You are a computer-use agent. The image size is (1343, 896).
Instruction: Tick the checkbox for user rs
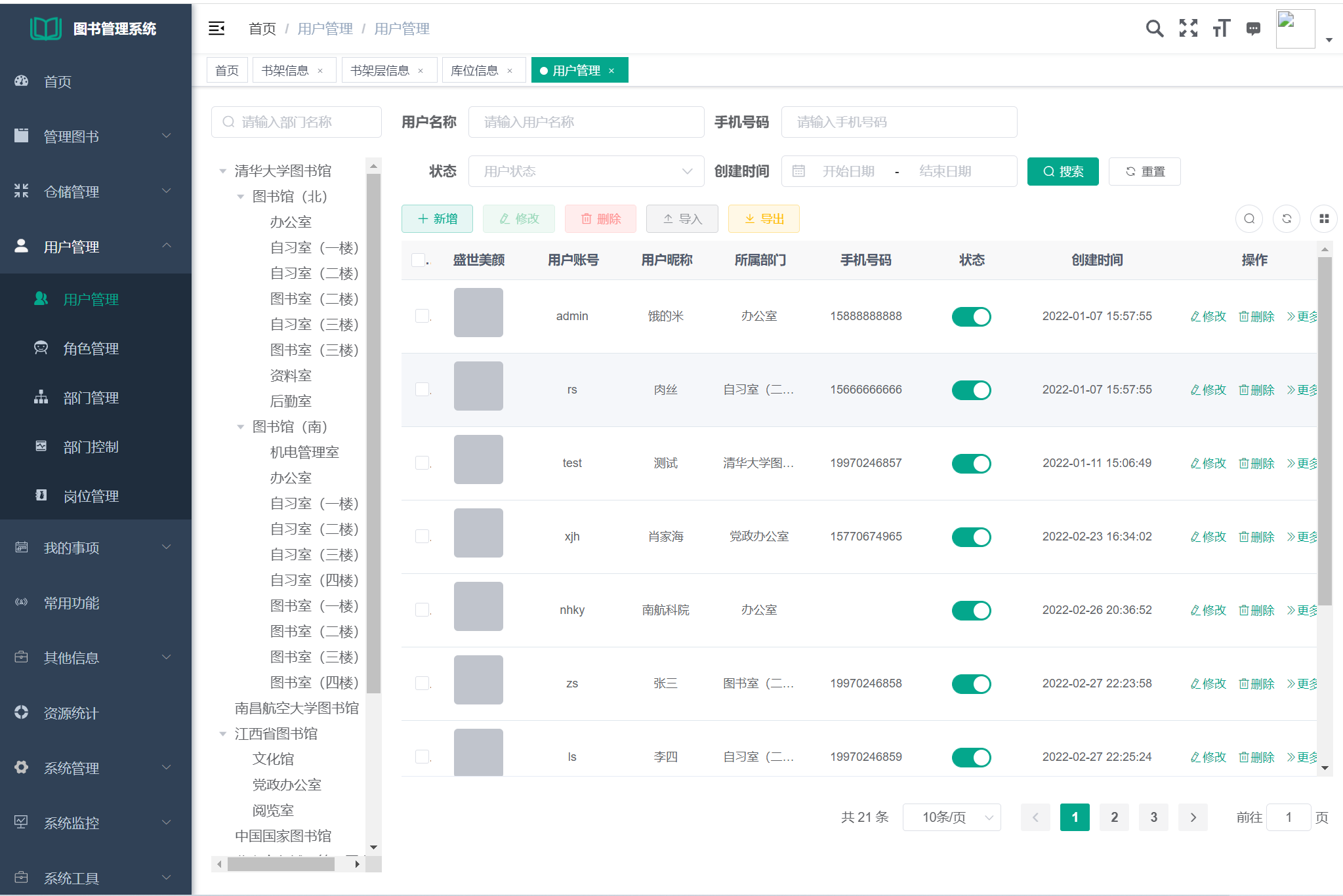pyautogui.click(x=422, y=390)
